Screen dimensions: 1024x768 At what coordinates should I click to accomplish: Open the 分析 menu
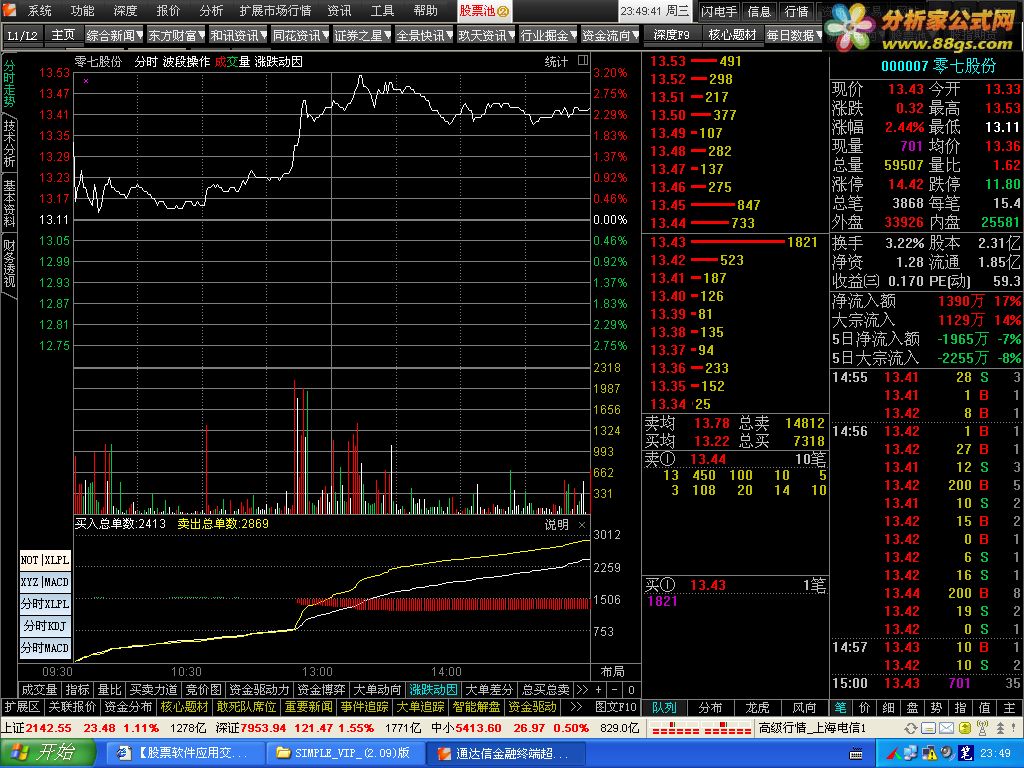[211, 10]
